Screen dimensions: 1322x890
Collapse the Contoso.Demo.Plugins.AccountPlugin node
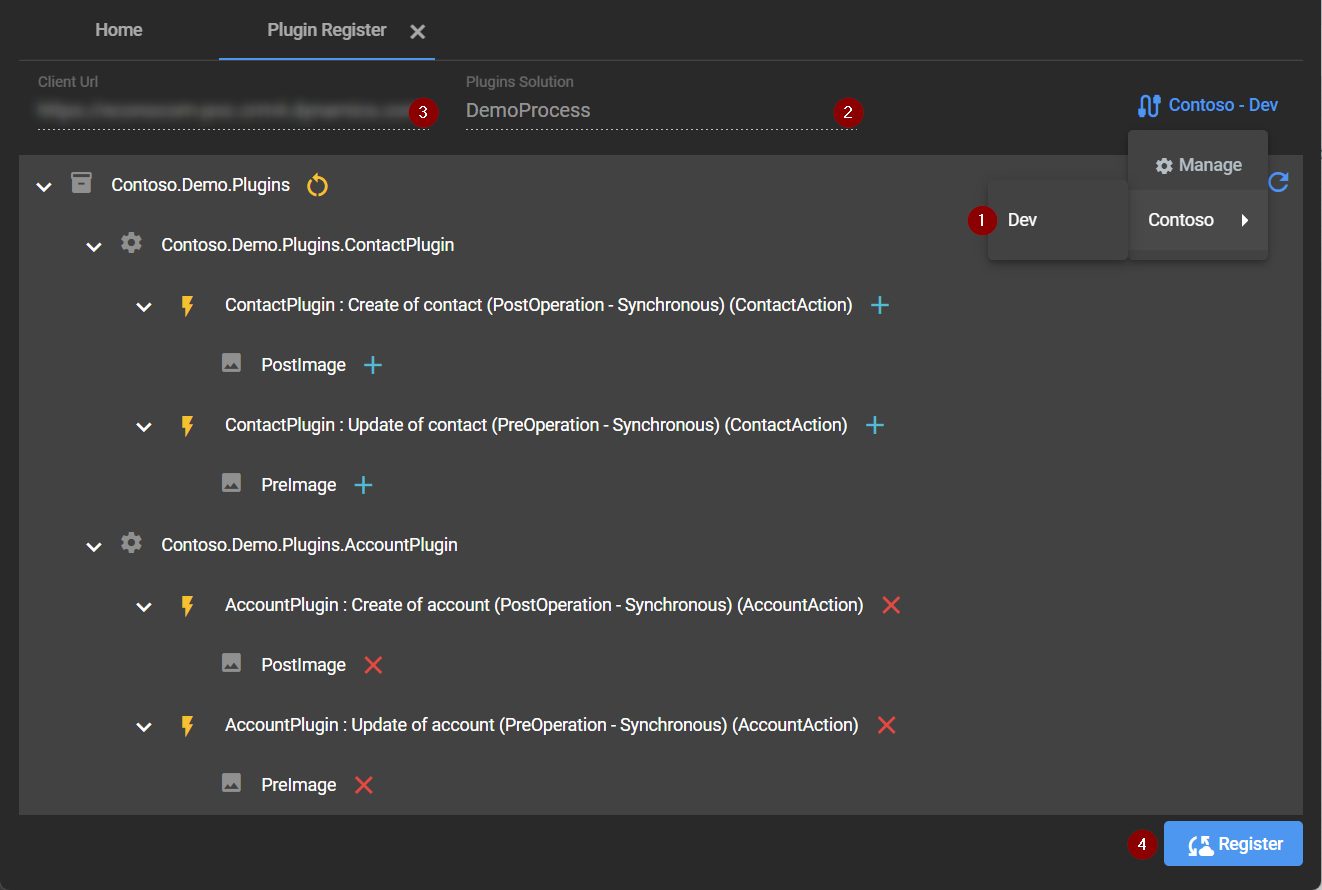94,546
